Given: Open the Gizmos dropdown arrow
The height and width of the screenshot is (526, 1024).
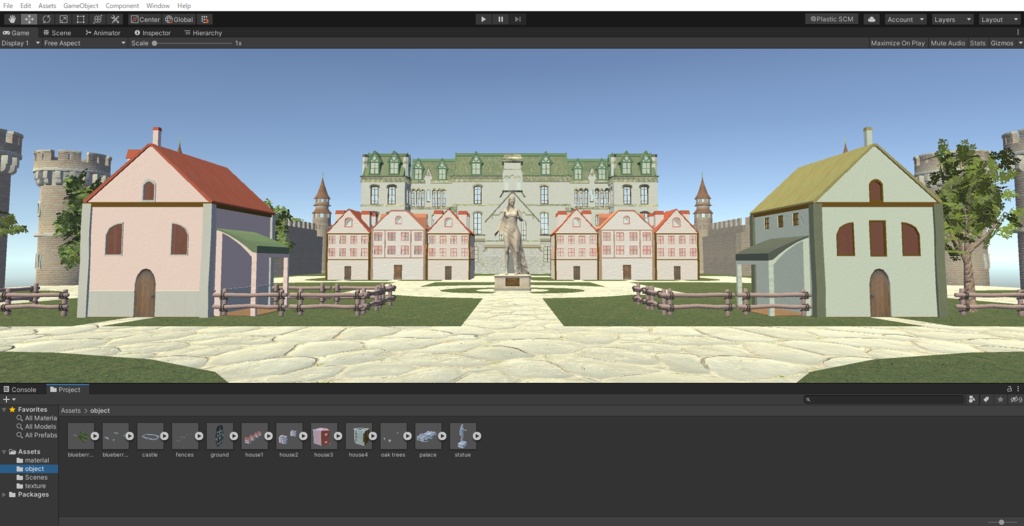Looking at the screenshot, I should click(1020, 43).
